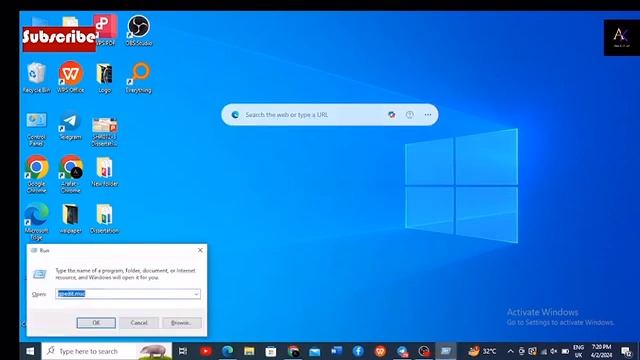The height and width of the screenshot is (360, 640).
Task: Launch Microsoft Edge desktop shortcut
Action: (36, 220)
